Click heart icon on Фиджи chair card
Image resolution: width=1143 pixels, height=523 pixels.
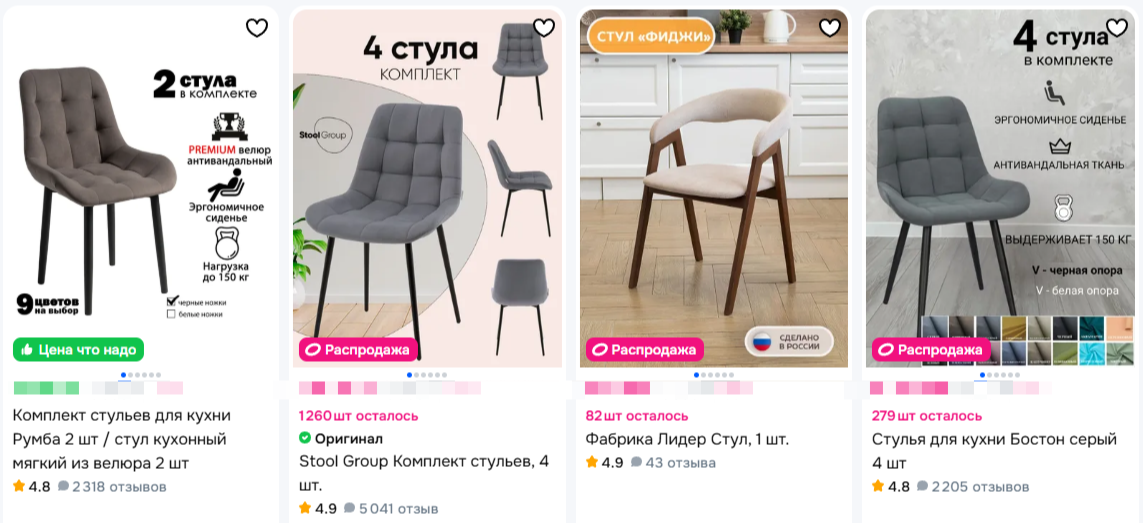pyautogui.click(x=830, y=28)
